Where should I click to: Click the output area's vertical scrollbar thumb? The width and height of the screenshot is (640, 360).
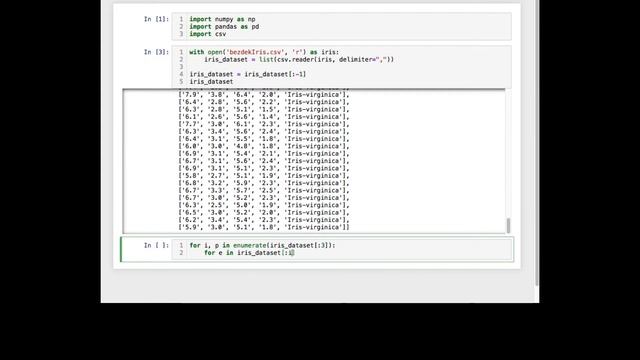click(x=508, y=225)
